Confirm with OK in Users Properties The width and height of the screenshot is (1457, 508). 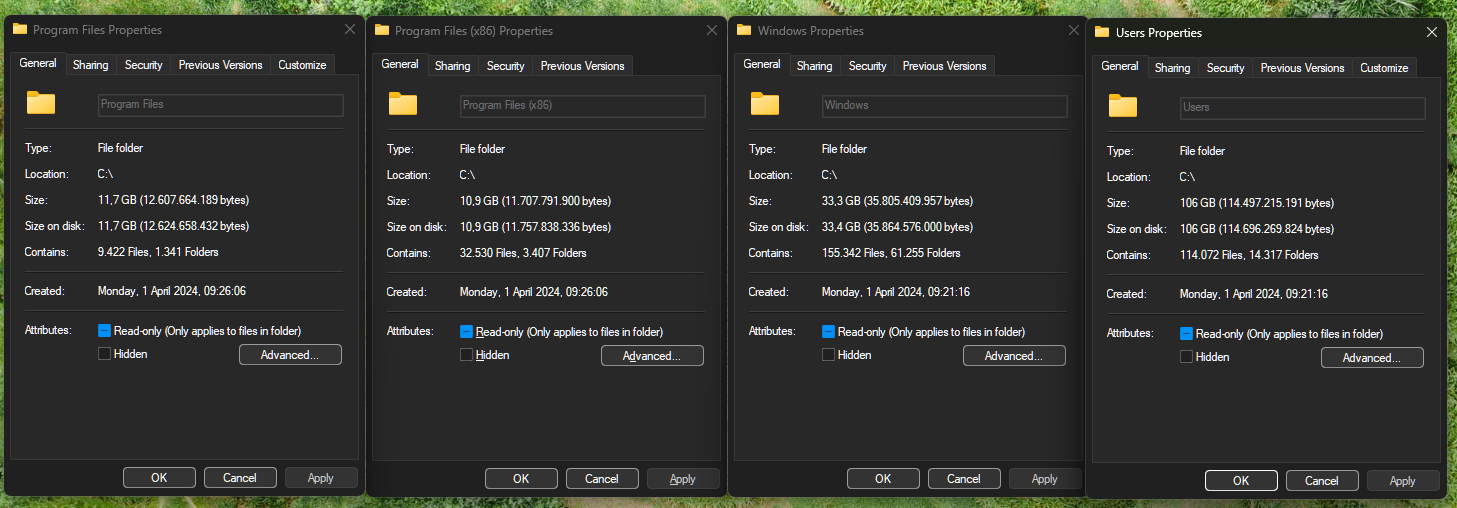1241,481
